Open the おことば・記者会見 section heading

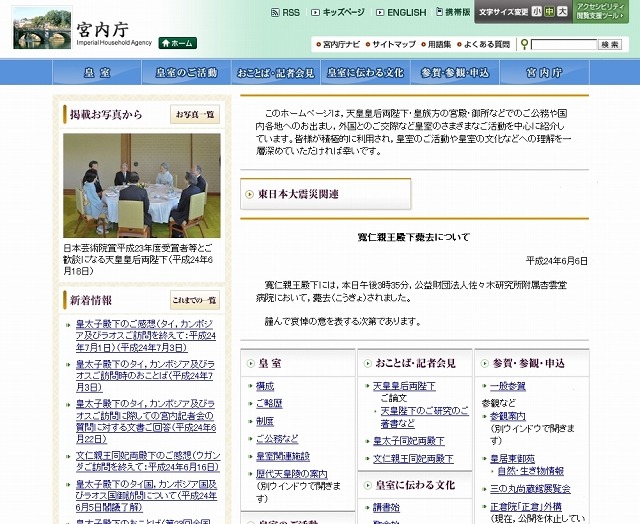415,363
